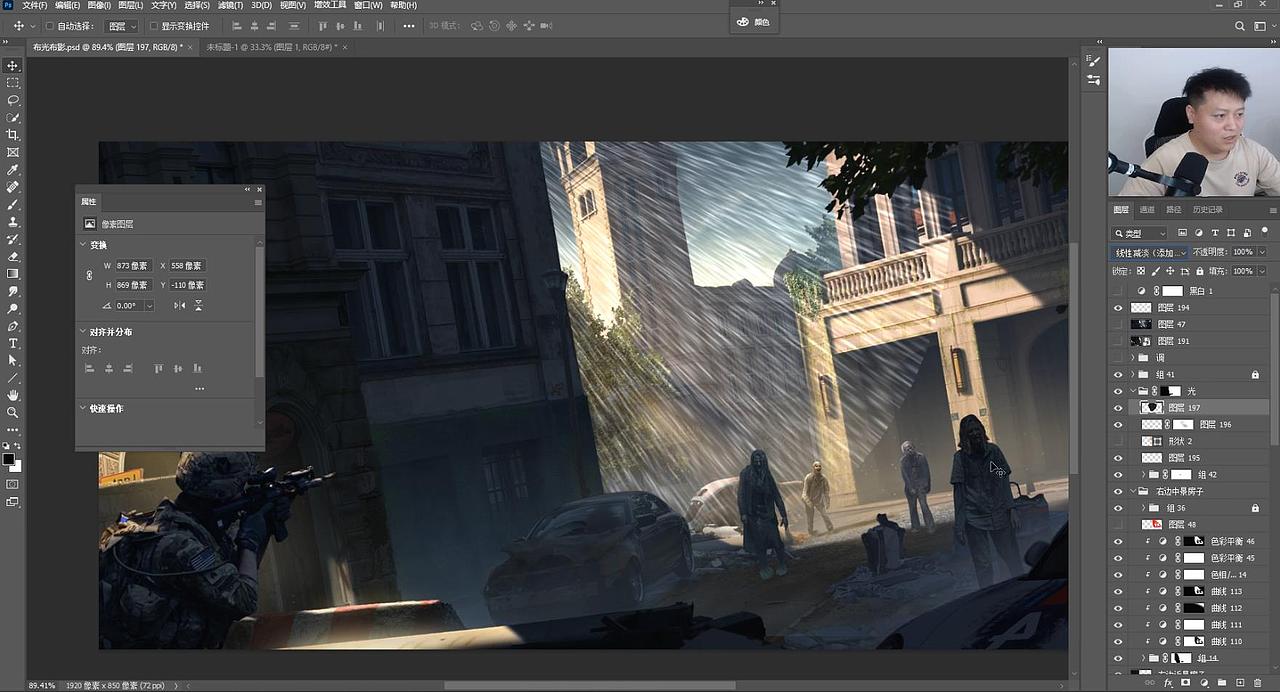Open the layer blend mode dropdown
The height and width of the screenshot is (692, 1280).
(1150, 252)
